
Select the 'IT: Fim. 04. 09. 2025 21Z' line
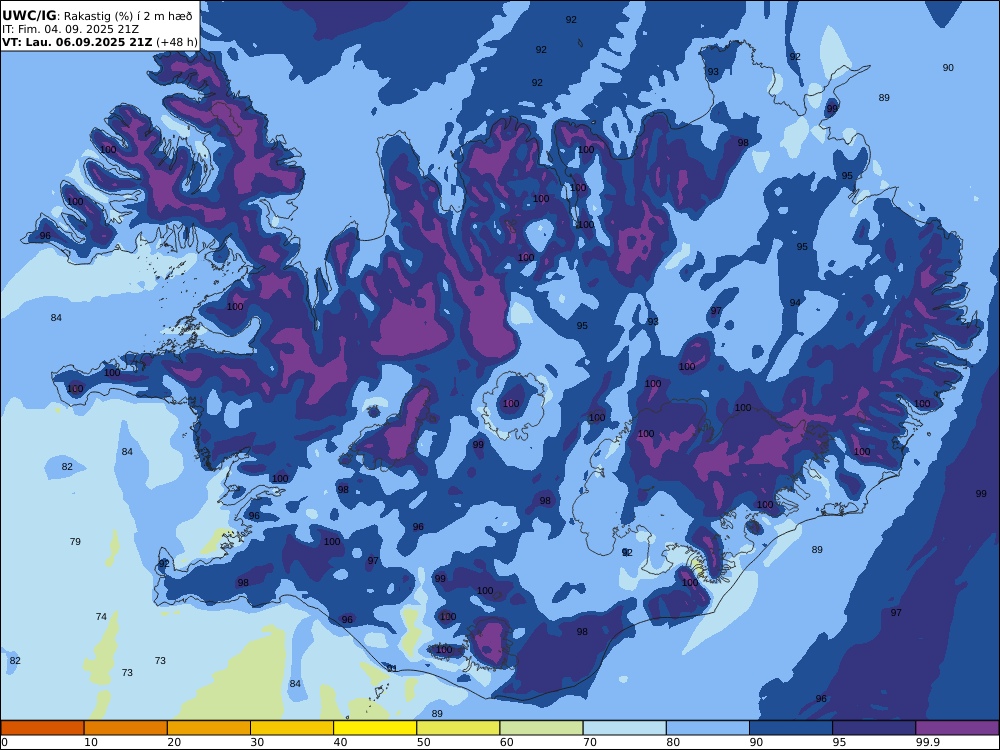pos(70,29)
